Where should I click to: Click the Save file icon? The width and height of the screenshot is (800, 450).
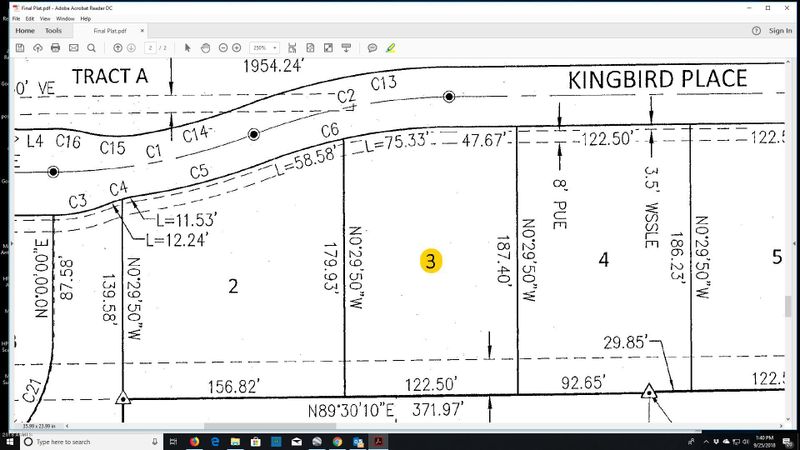(20, 48)
